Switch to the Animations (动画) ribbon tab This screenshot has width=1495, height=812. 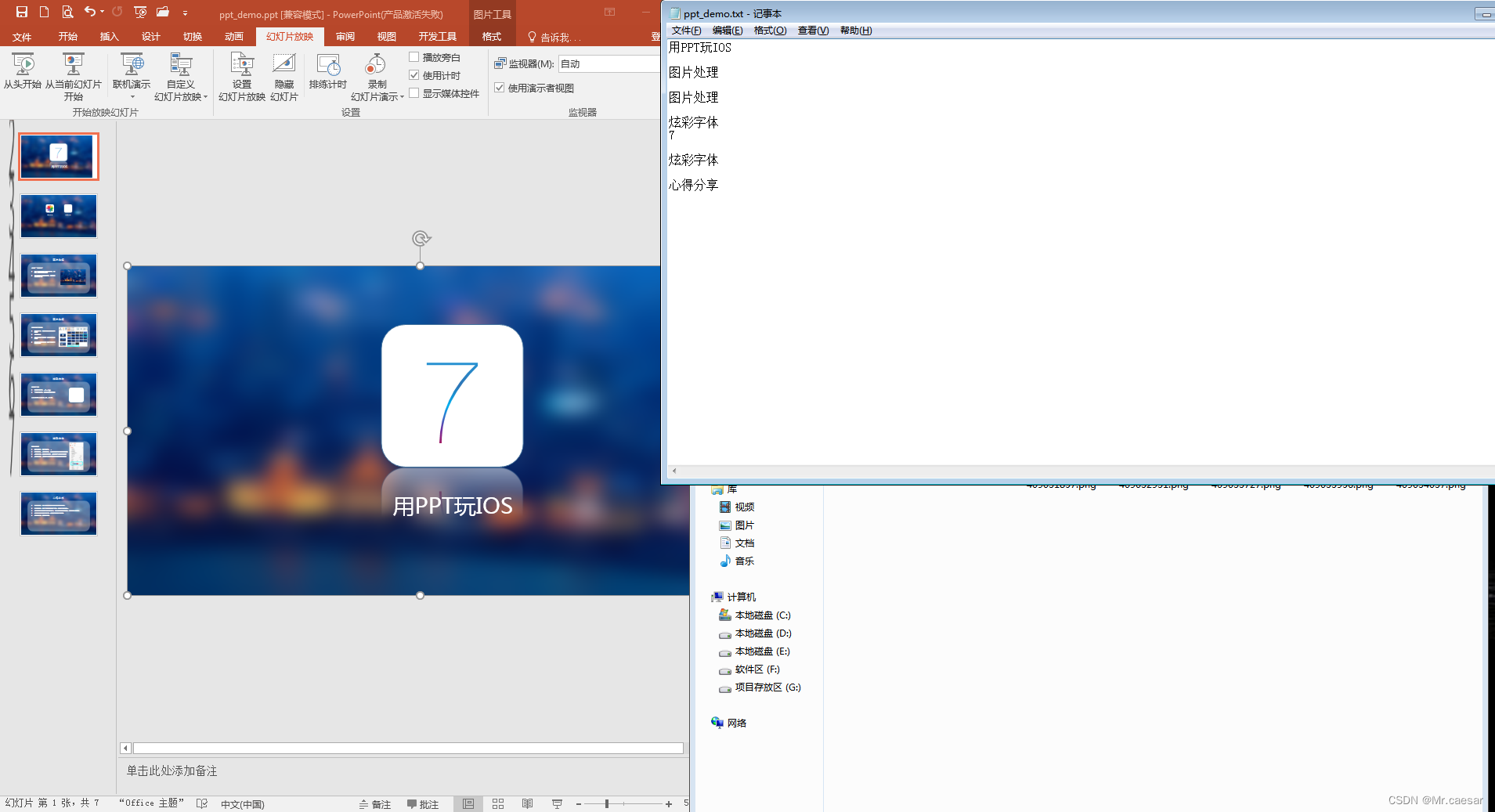tap(234, 37)
